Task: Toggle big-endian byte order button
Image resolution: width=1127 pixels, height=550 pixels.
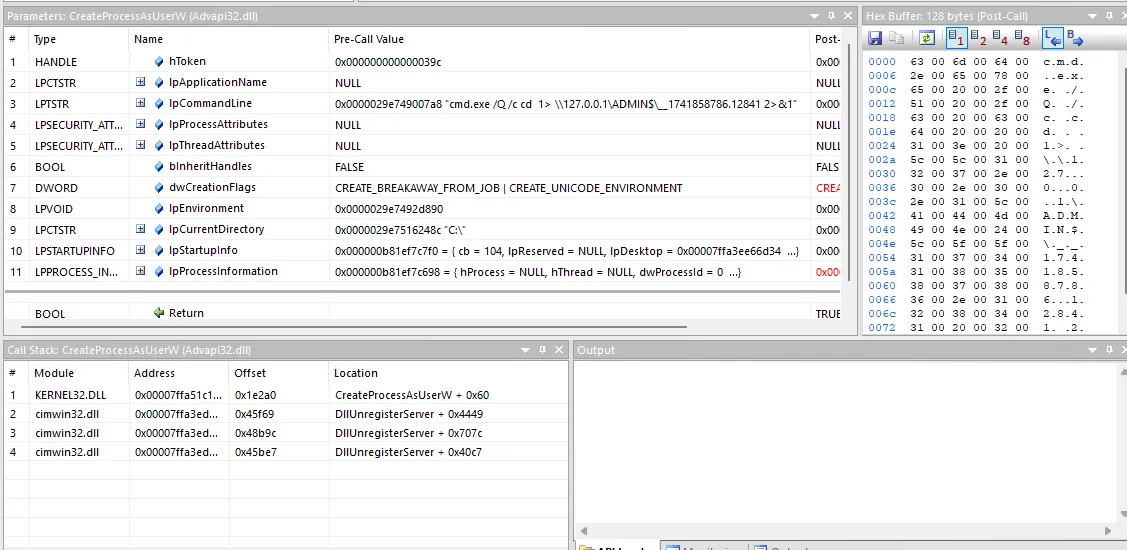Action: coord(1075,38)
